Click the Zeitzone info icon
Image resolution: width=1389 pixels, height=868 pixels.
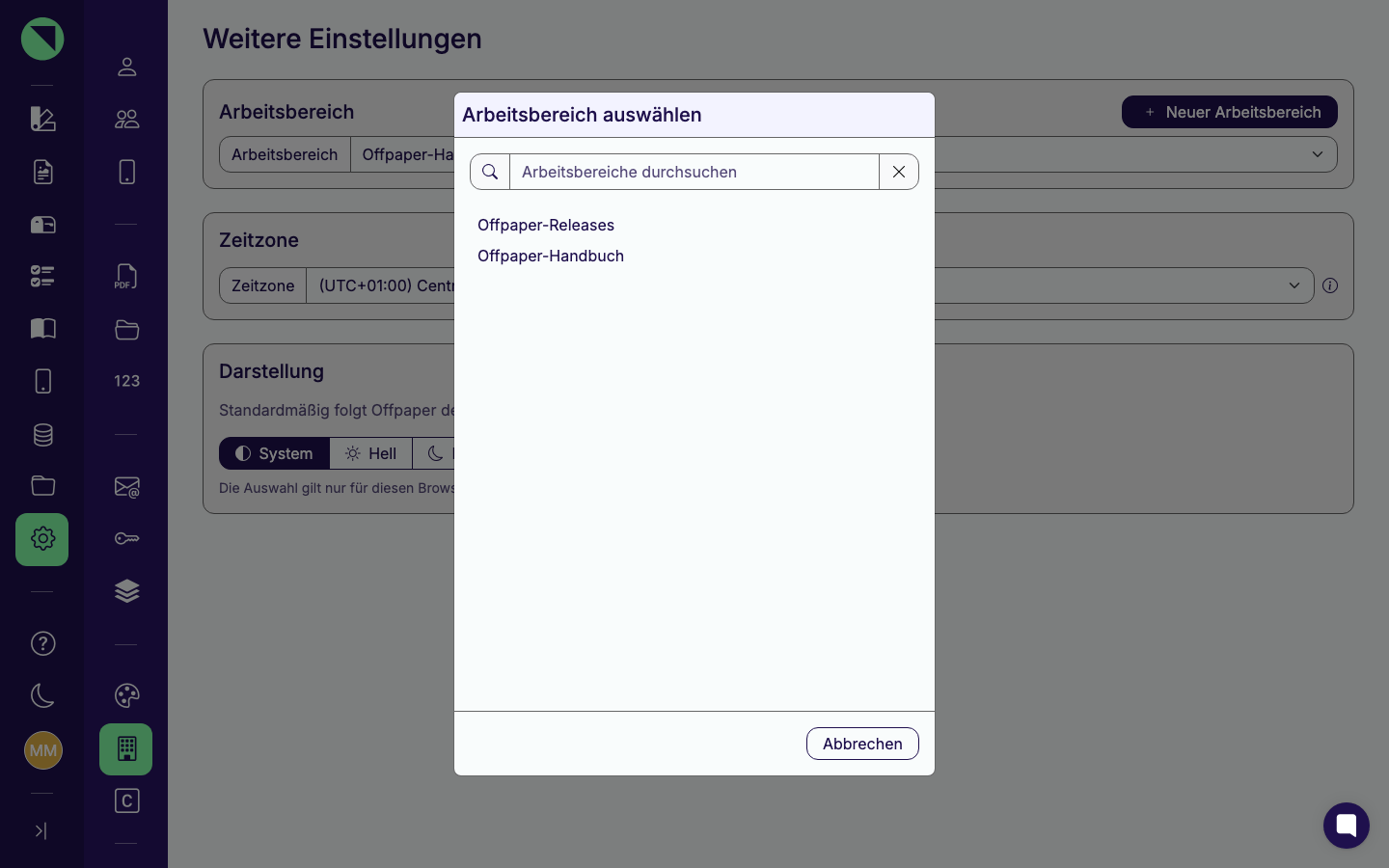[1330, 285]
